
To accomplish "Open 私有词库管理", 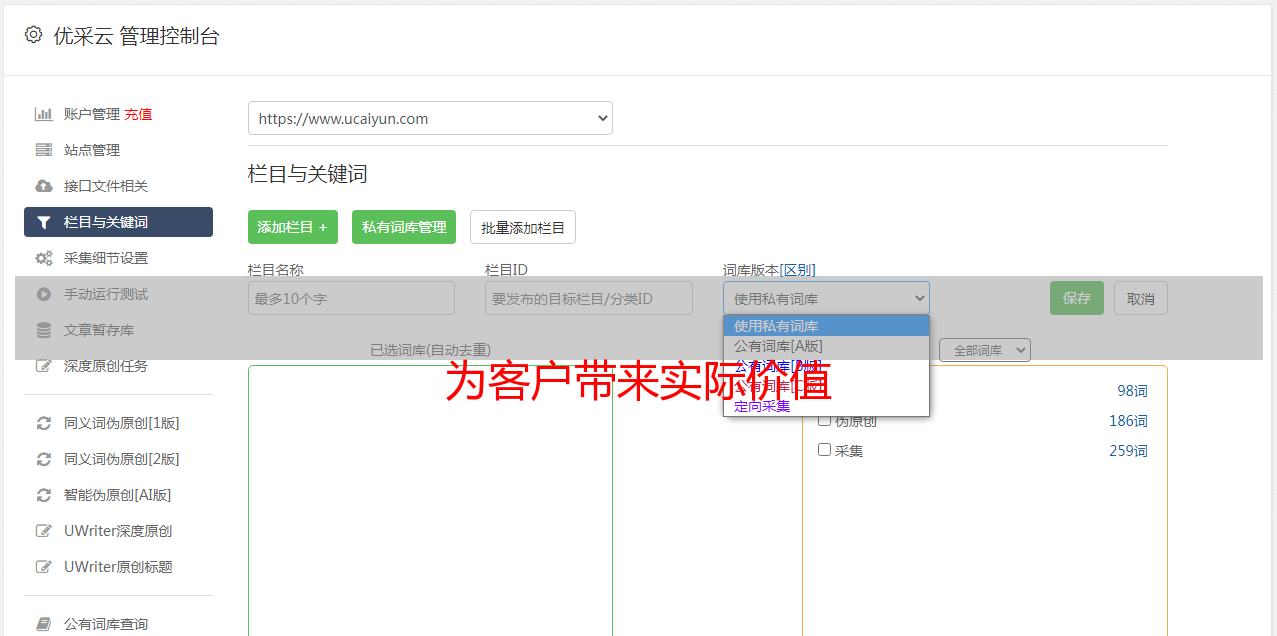I will [x=404, y=227].
